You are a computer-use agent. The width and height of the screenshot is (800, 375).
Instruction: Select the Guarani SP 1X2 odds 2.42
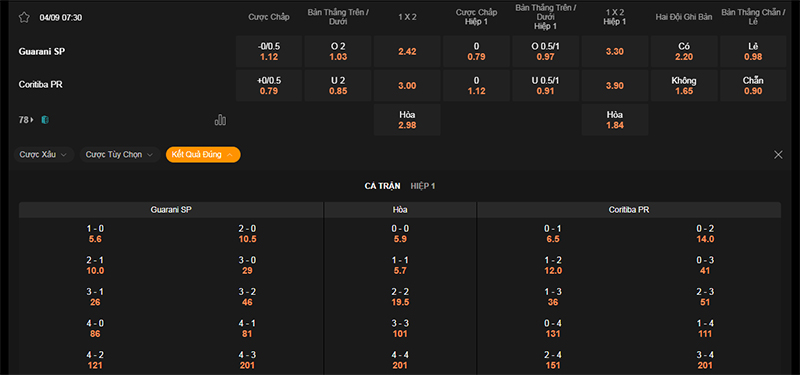(407, 52)
